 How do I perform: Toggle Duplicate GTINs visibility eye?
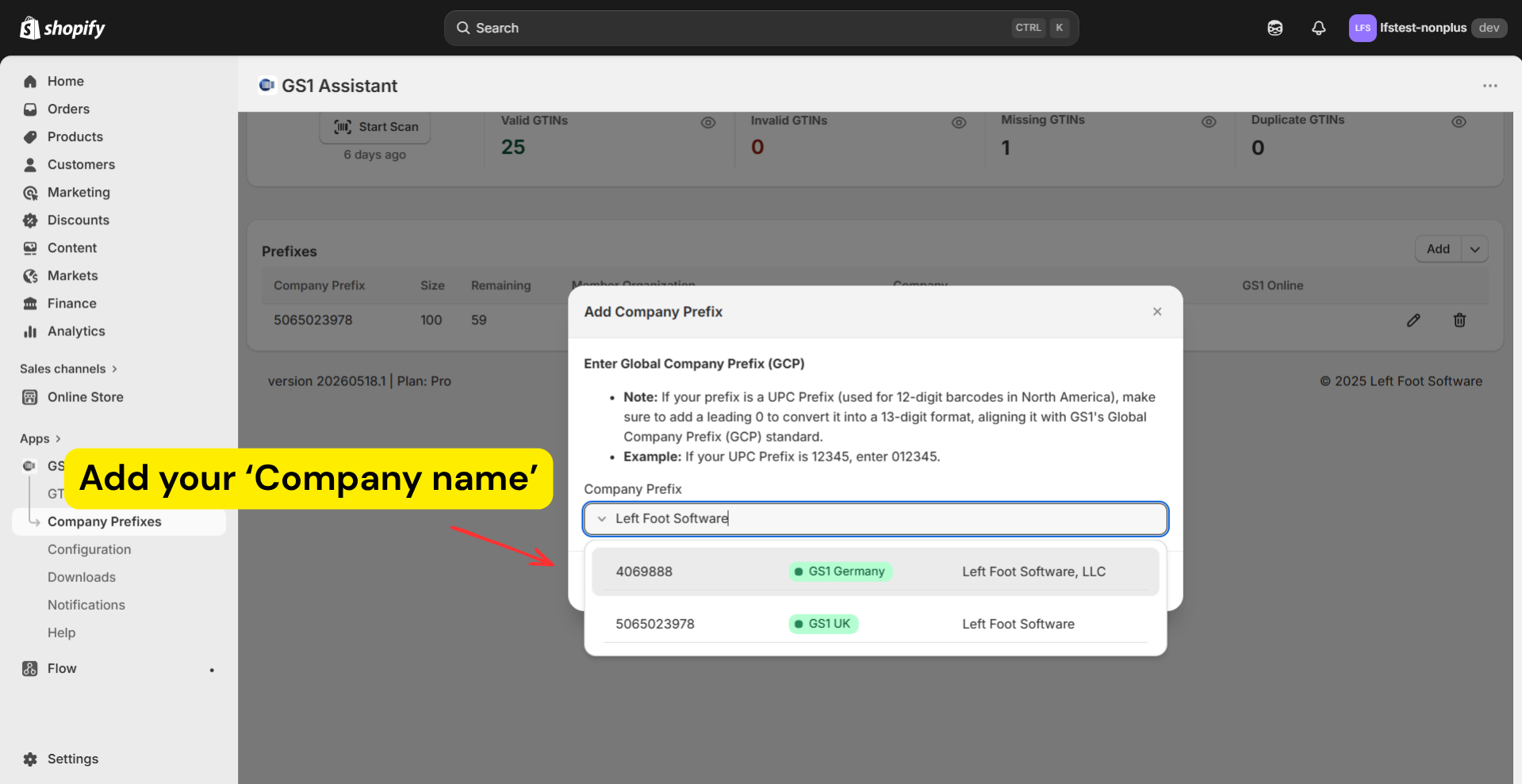click(x=1459, y=121)
